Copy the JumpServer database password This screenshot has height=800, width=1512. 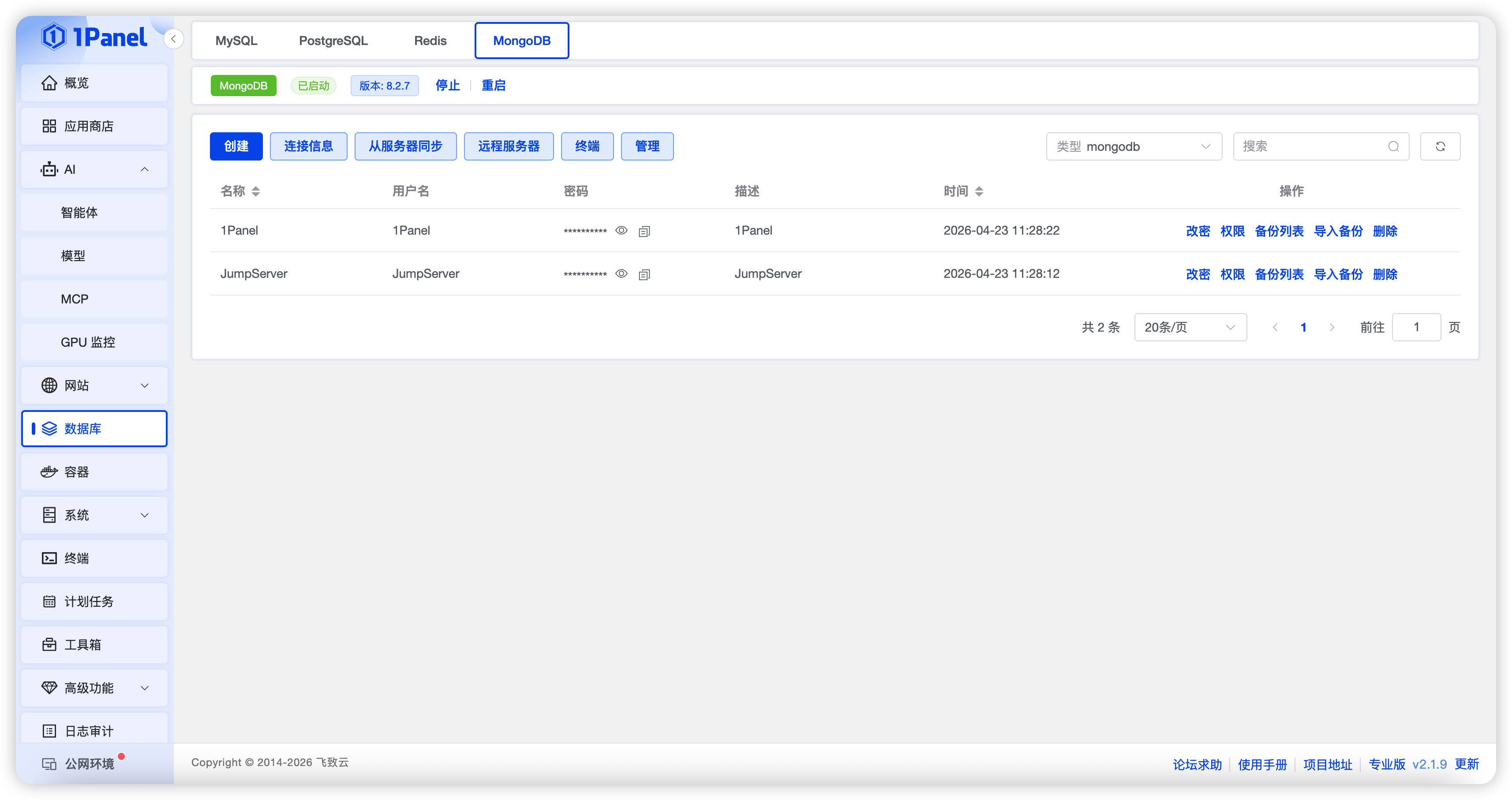[644, 273]
